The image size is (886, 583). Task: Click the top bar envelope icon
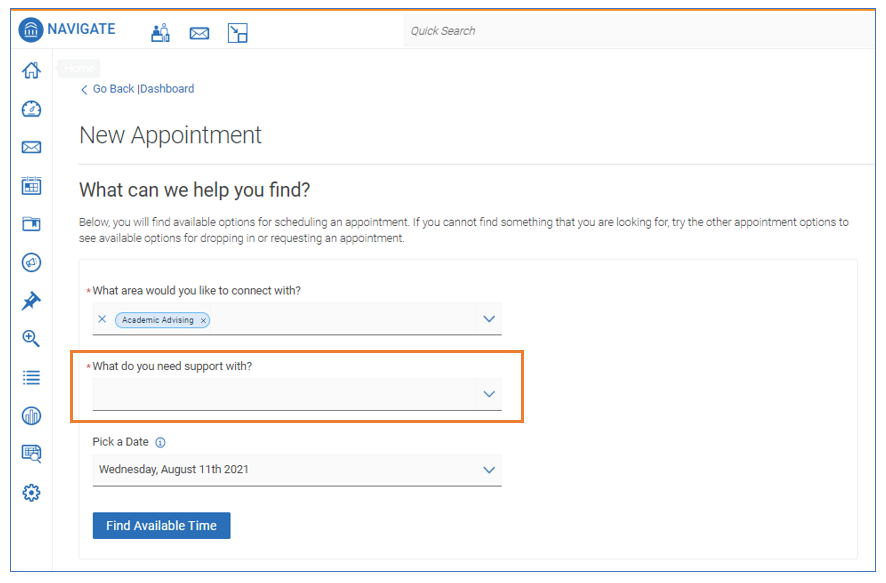[x=199, y=33]
